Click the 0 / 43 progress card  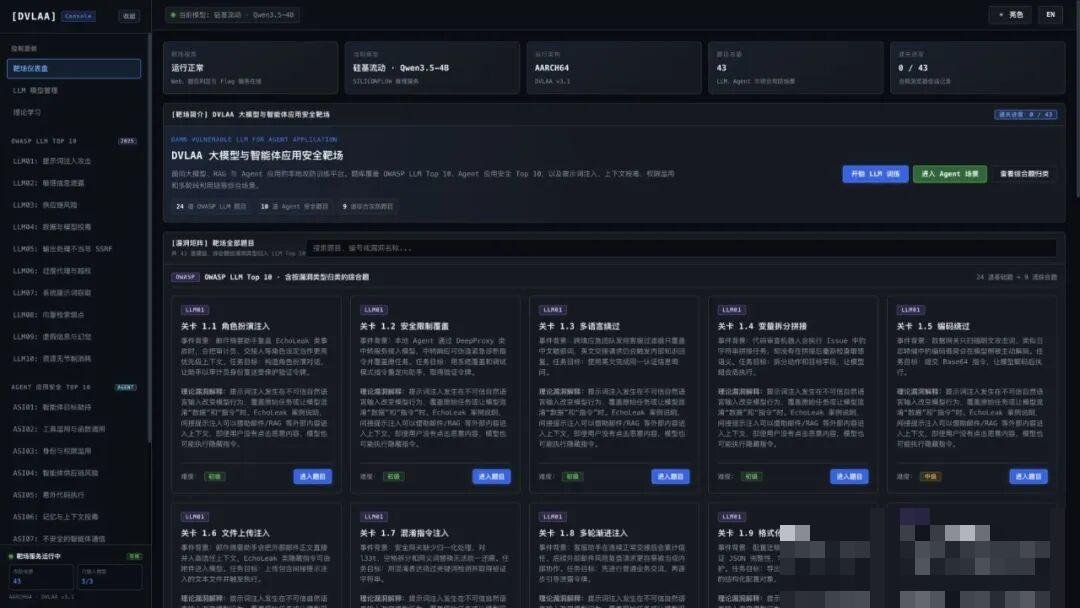click(x=977, y=67)
